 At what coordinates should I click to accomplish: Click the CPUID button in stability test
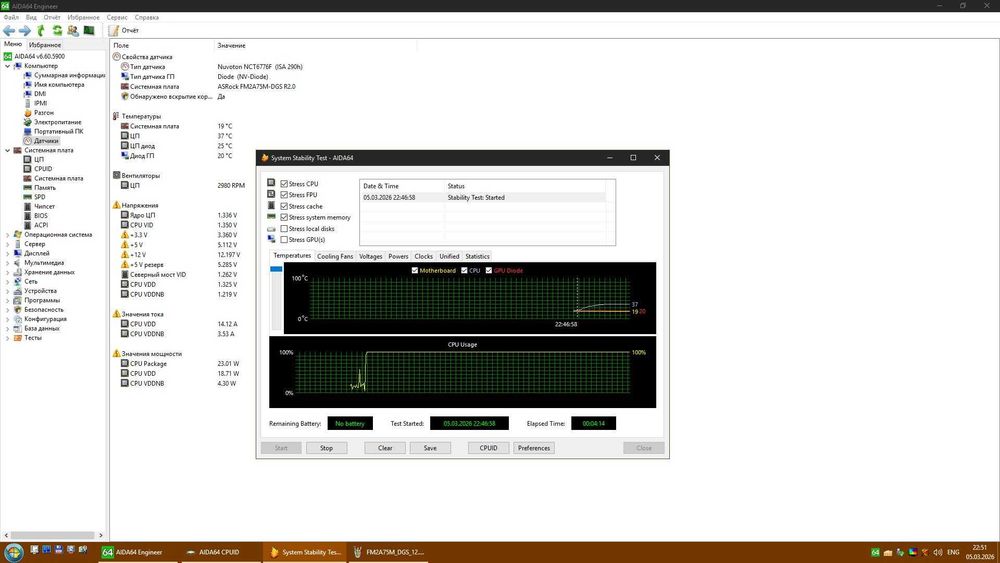tap(489, 448)
